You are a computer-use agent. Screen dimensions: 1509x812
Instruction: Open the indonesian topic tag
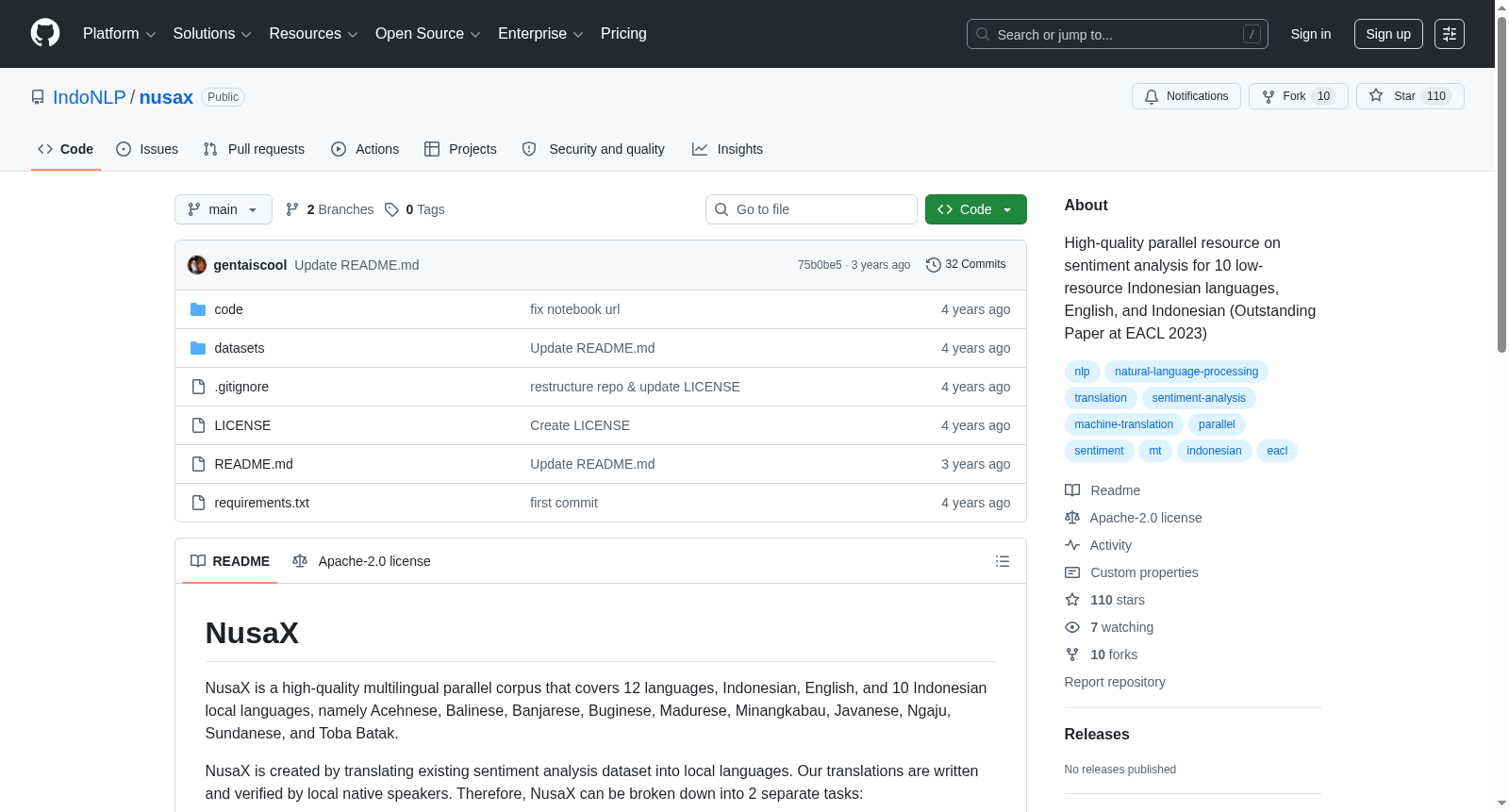click(1214, 451)
